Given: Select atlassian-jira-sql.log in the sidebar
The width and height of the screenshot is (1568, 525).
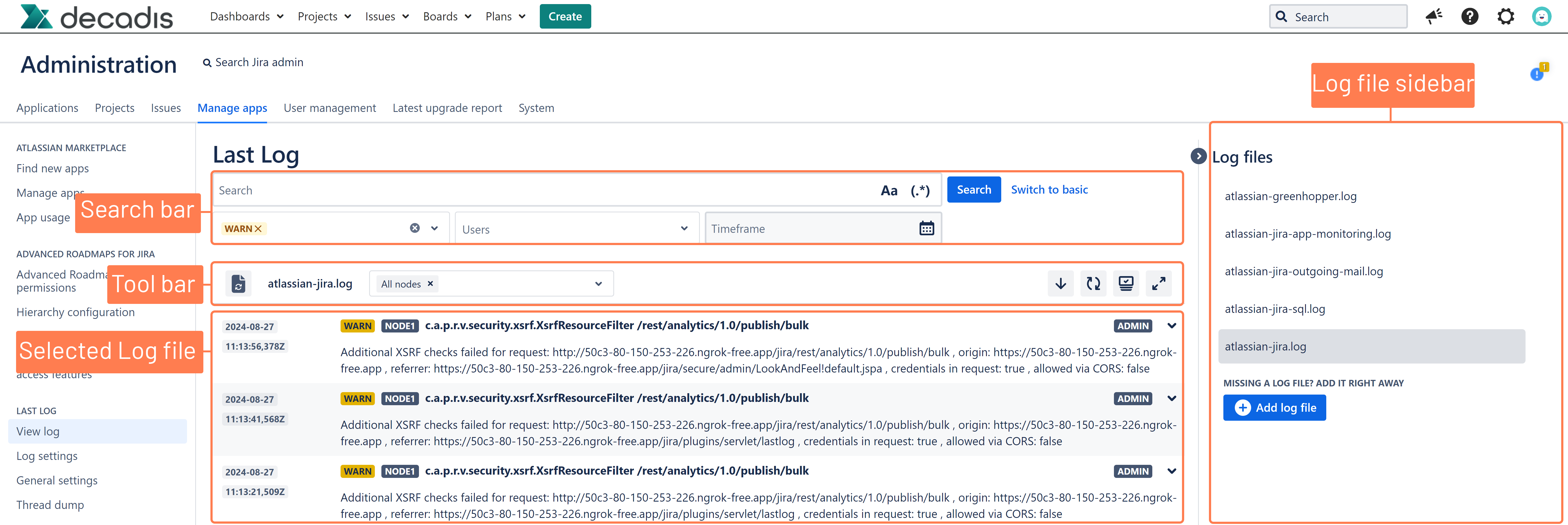Looking at the screenshot, I should (1275, 309).
